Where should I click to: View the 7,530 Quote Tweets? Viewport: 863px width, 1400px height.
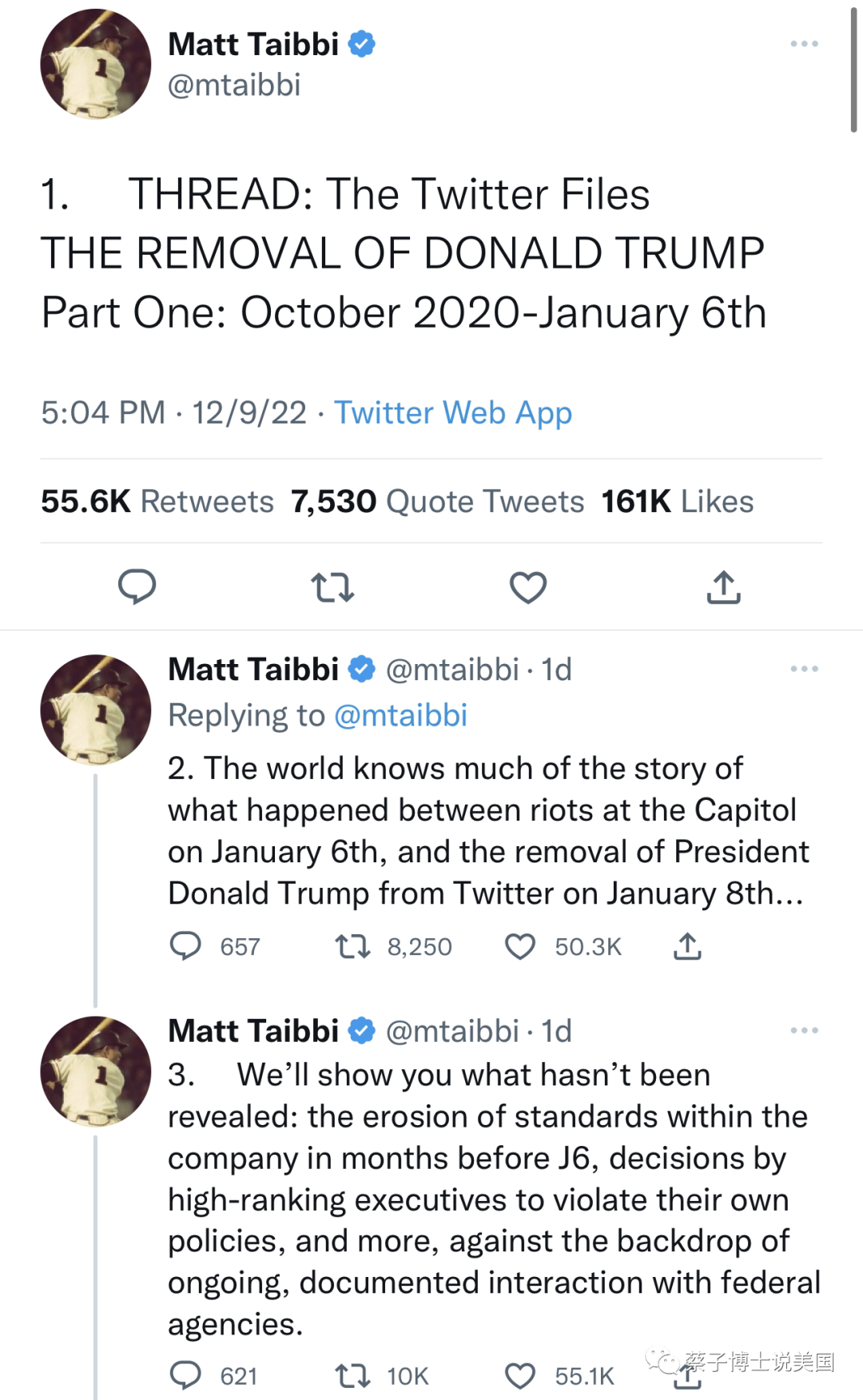coord(437,501)
